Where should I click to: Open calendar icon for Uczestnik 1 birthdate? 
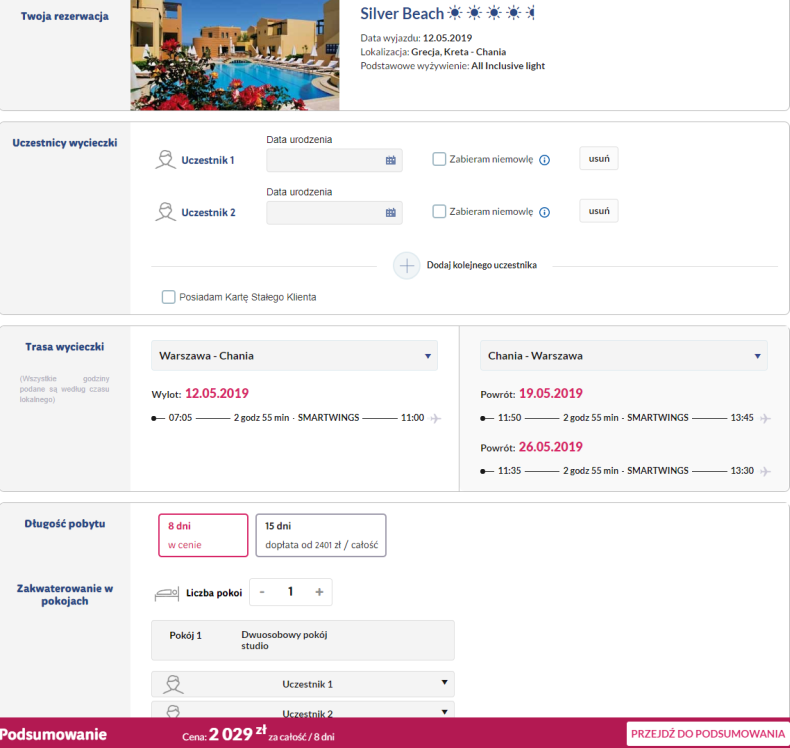point(390,160)
